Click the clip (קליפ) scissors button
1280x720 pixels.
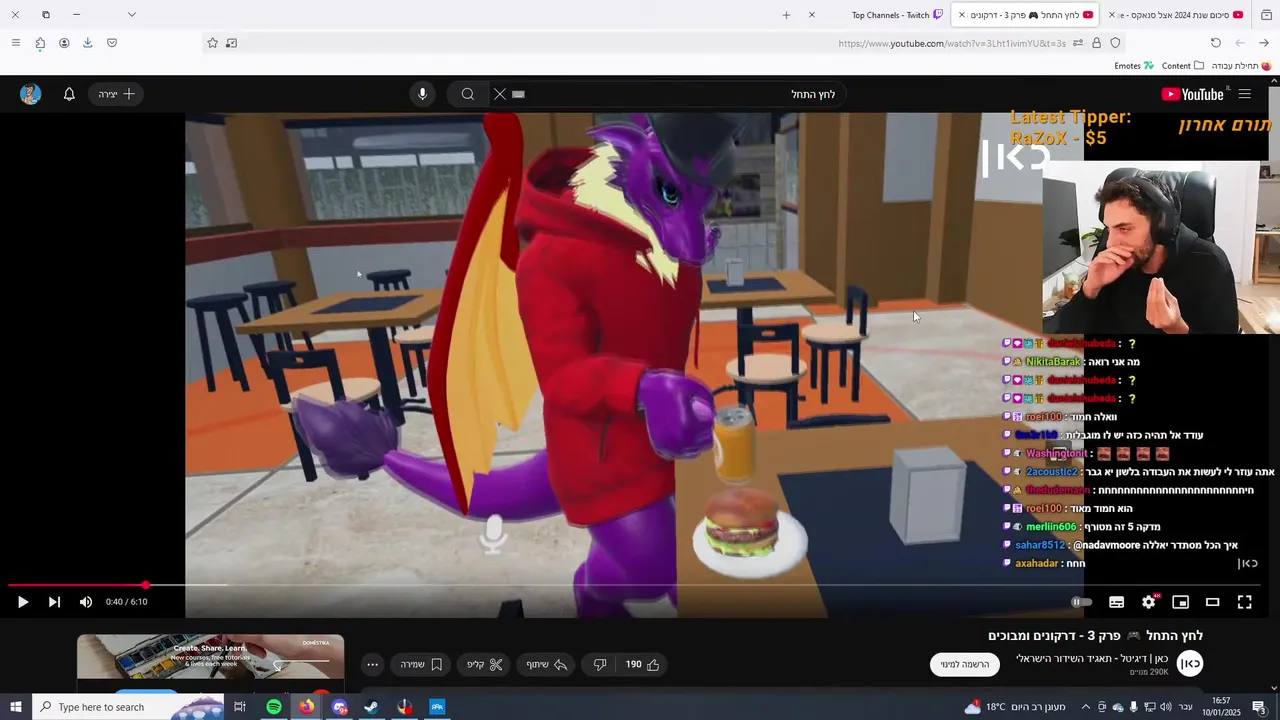point(485,664)
